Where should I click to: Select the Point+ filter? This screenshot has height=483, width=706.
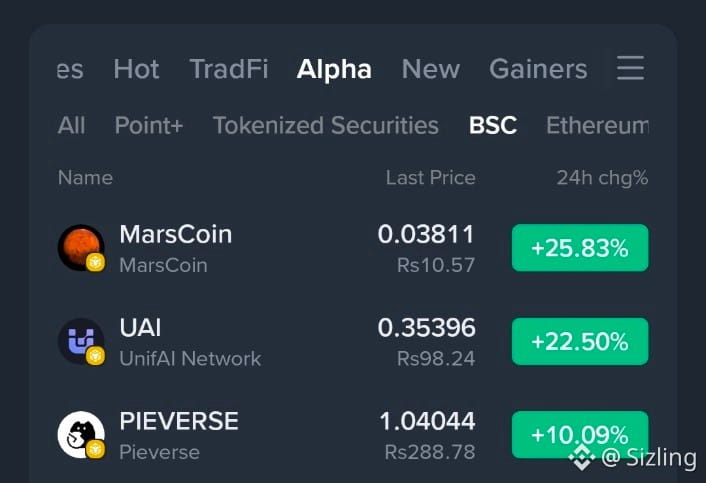tap(149, 125)
